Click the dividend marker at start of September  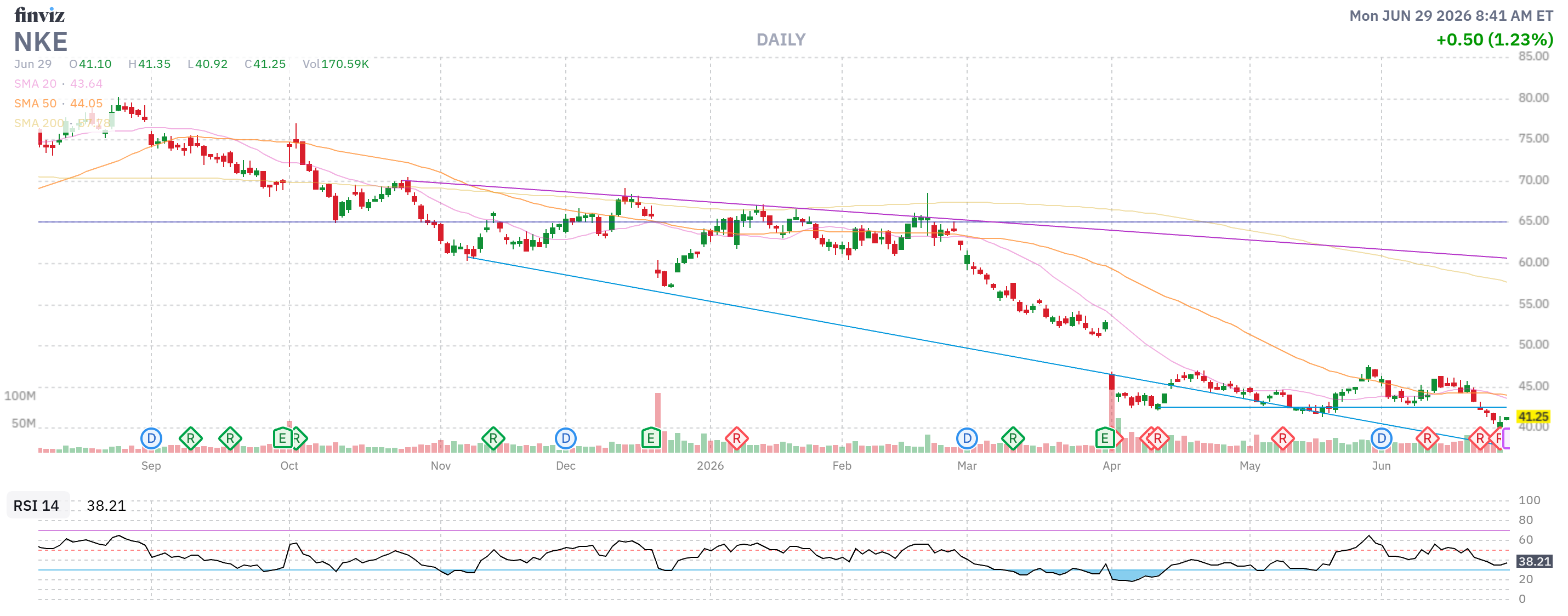tap(151, 438)
